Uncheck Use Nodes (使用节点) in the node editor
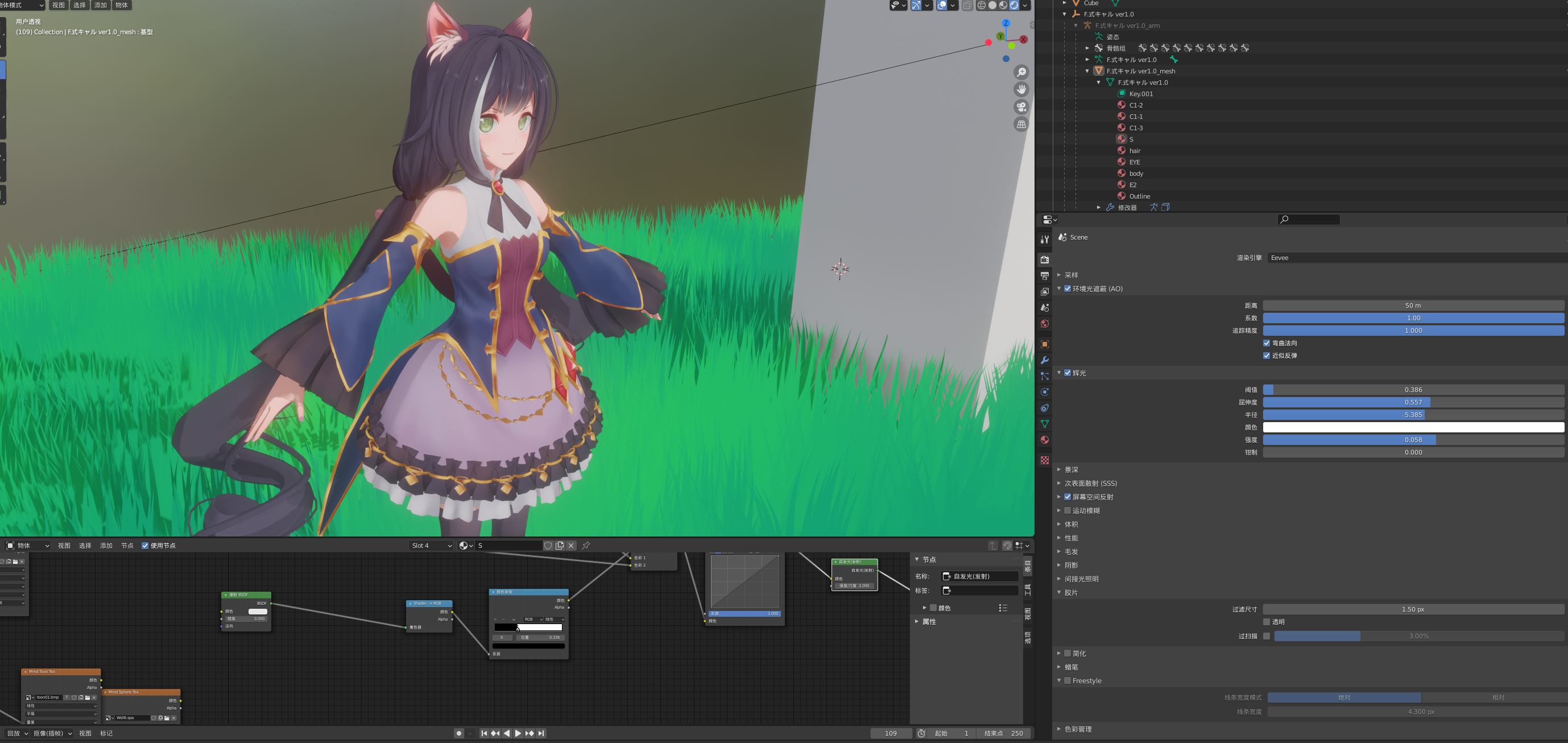The height and width of the screenshot is (743, 1568). pos(145,545)
